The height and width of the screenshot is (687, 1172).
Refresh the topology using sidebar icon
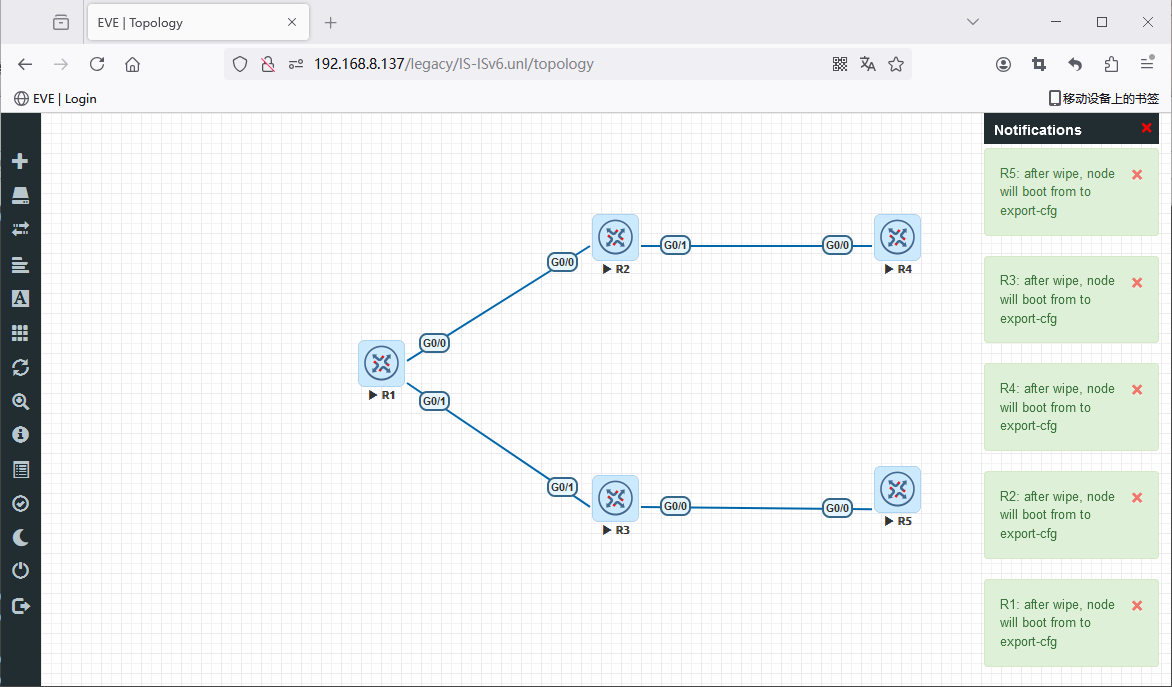[20, 367]
